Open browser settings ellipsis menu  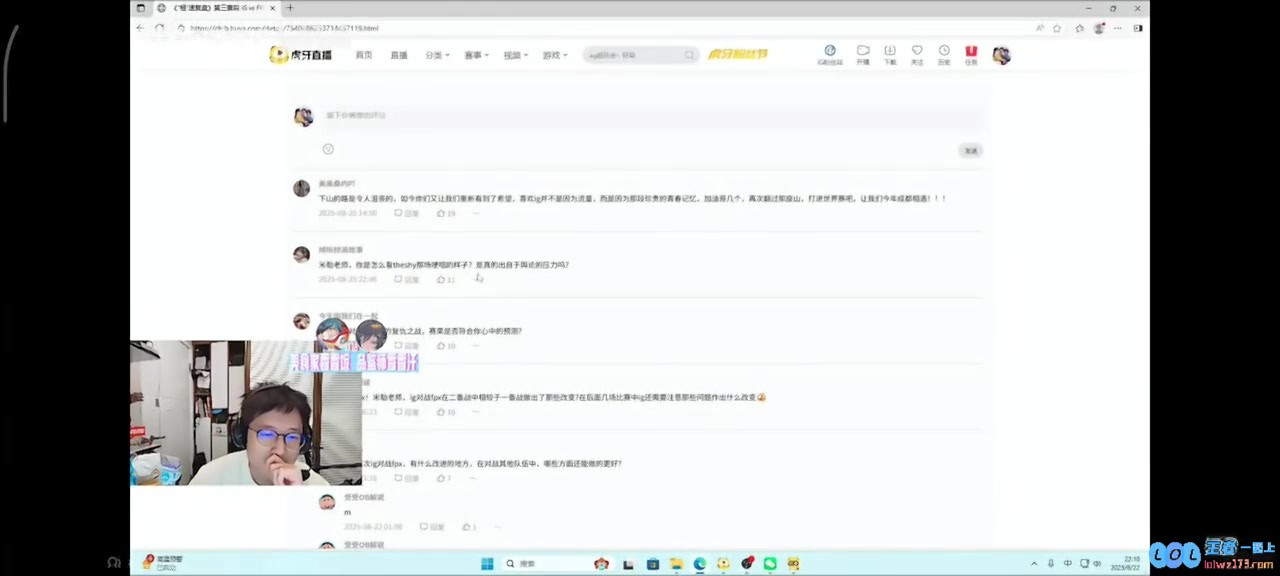[1118, 28]
